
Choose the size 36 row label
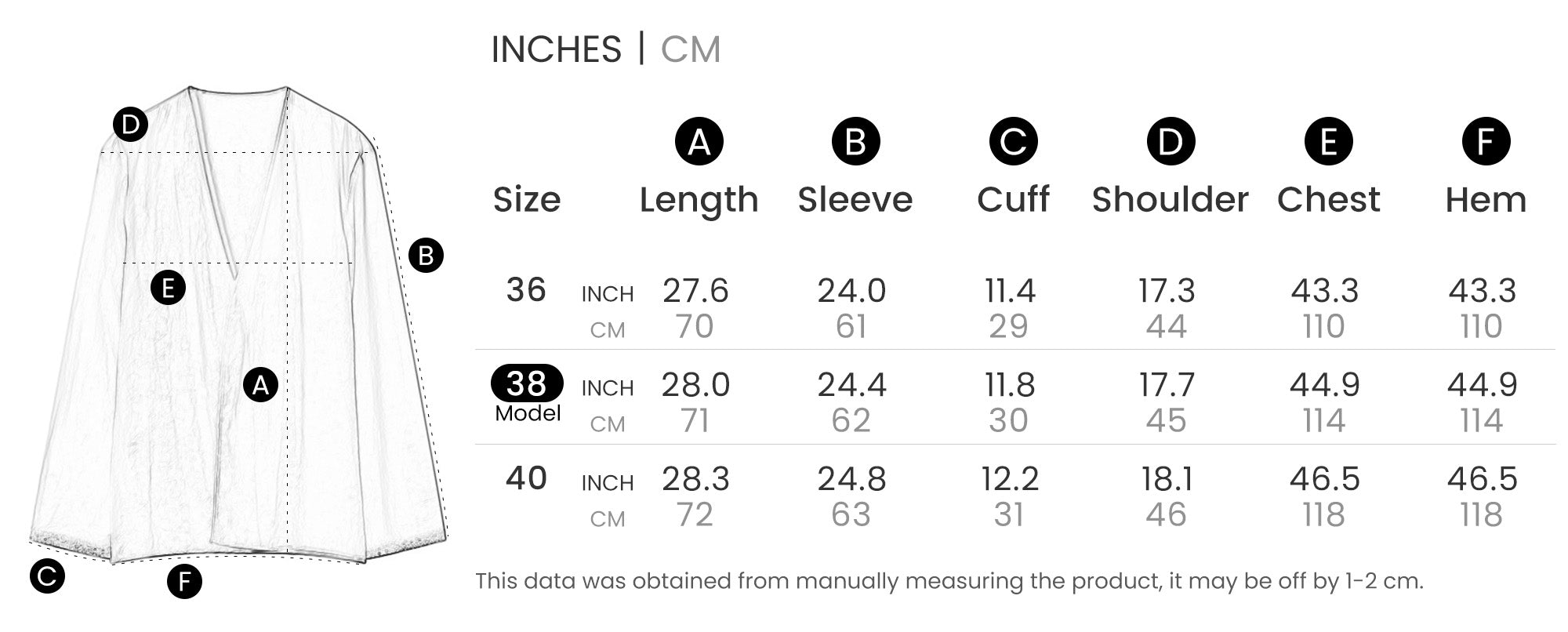point(525,290)
